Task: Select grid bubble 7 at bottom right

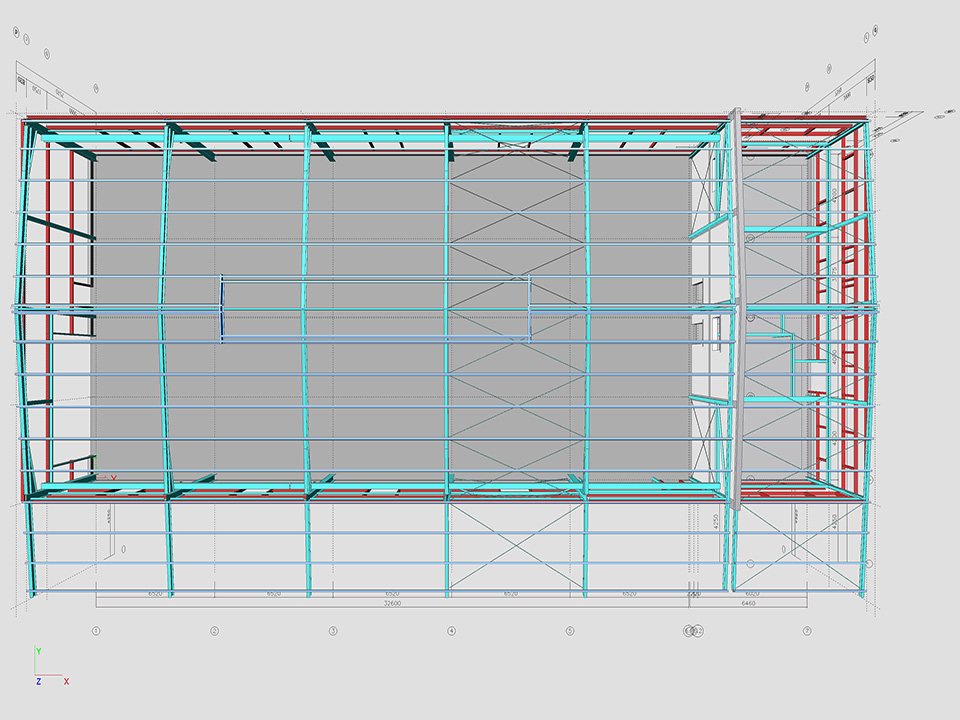Action: click(x=807, y=631)
